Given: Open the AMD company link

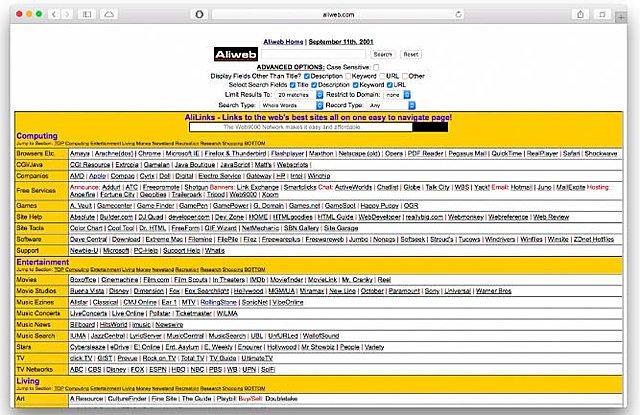Looking at the screenshot, I should point(77,176).
